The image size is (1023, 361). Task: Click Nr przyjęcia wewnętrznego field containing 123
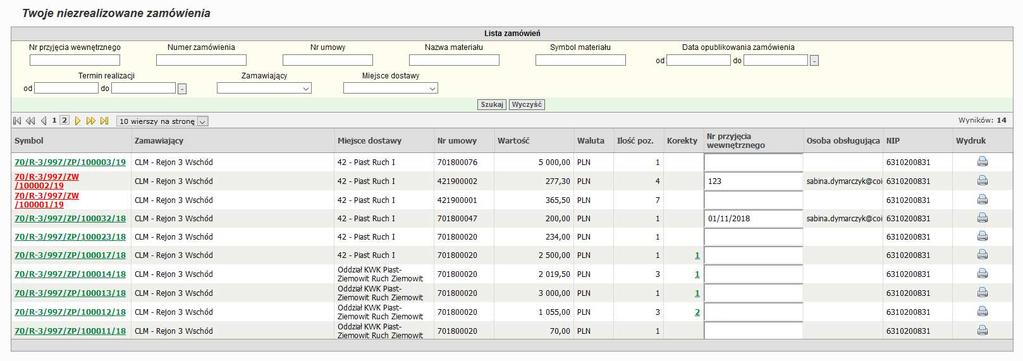pos(753,181)
